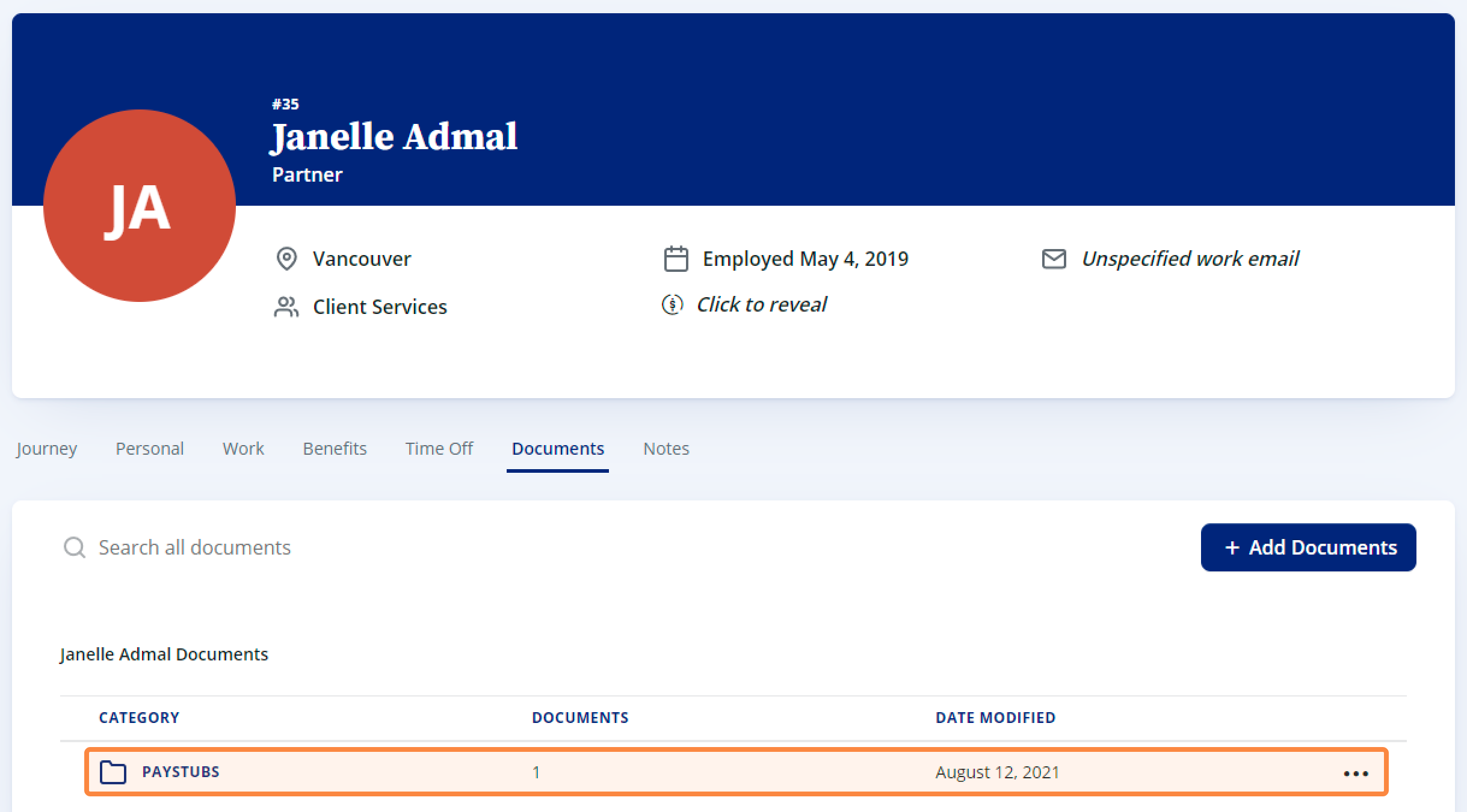Click the calendar icon next to employment date
The width and height of the screenshot is (1467, 812).
(x=675, y=259)
